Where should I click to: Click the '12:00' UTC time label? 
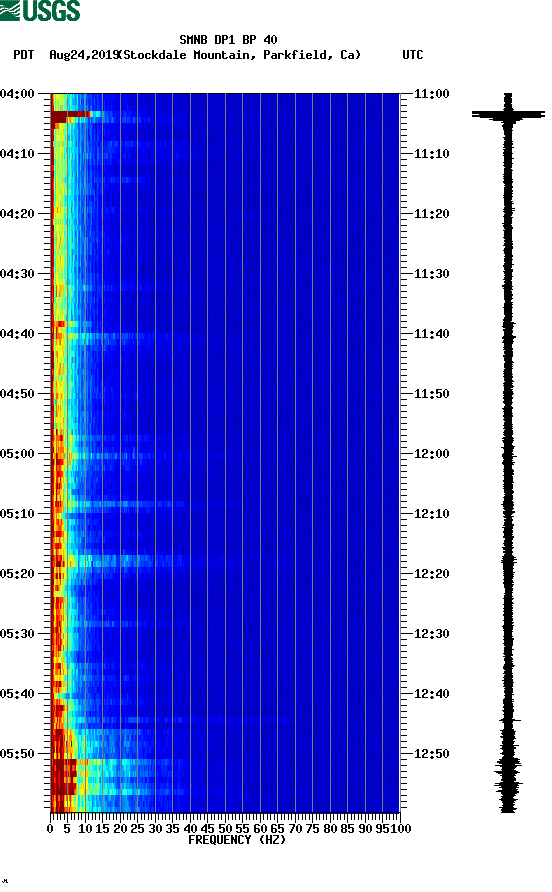pyautogui.click(x=431, y=454)
